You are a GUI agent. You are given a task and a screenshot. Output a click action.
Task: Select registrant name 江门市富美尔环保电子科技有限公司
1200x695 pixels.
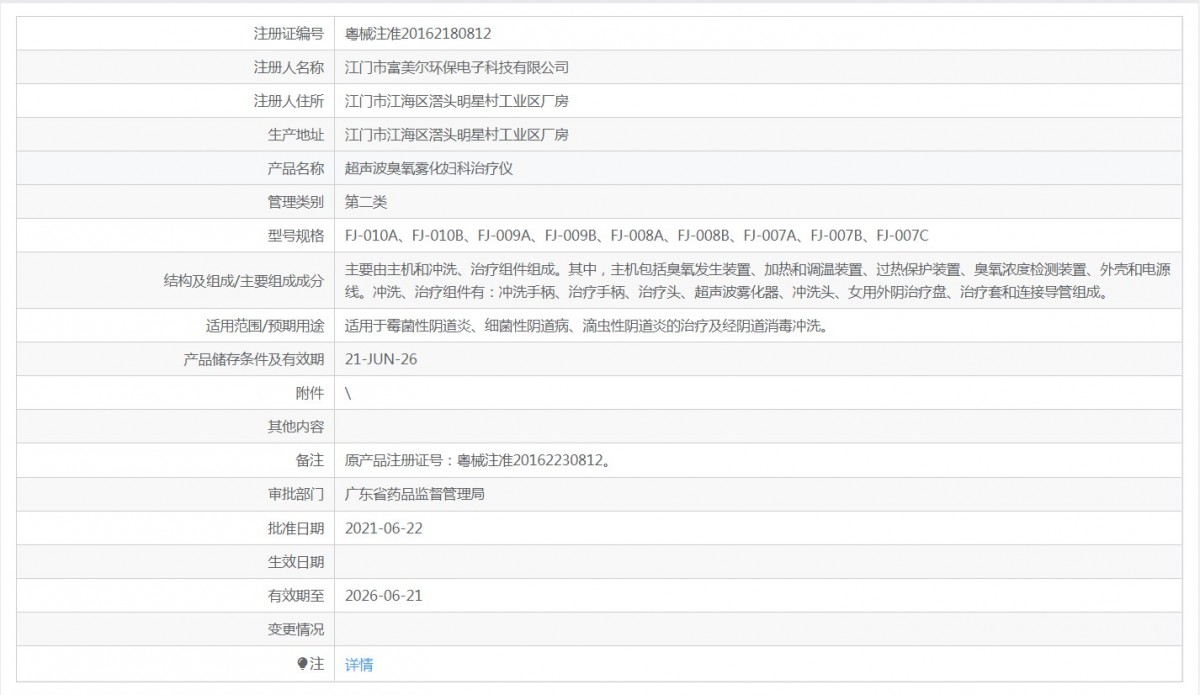(x=456, y=67)
